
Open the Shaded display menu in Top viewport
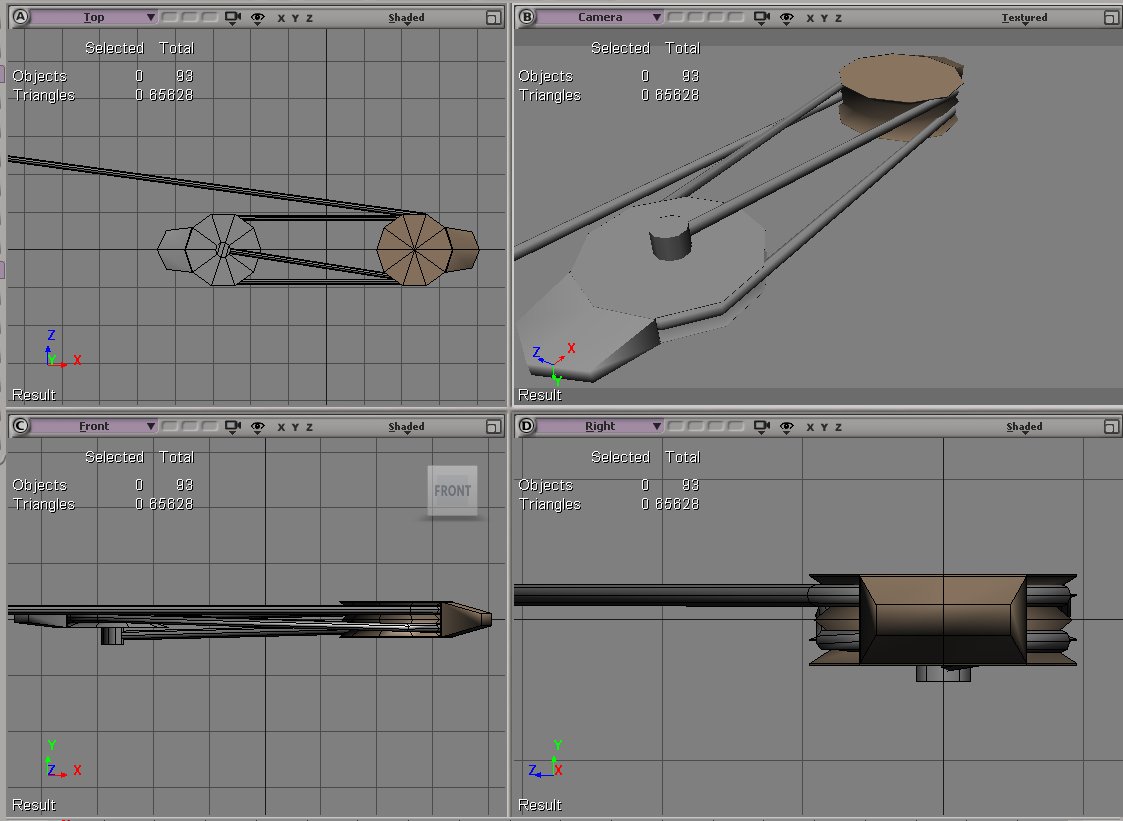pyautogui.click(x=406, y=18)
